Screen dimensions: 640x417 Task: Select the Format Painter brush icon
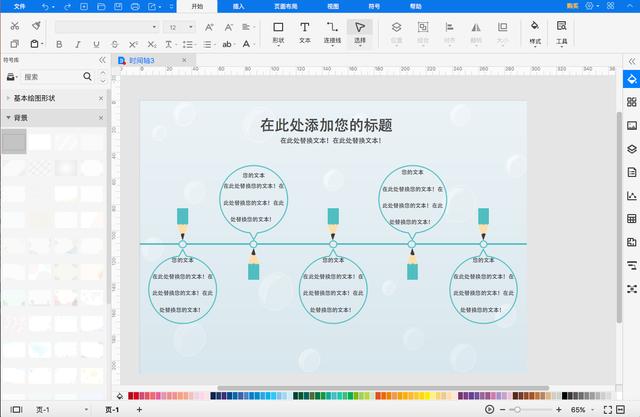[x=36, y=26]
